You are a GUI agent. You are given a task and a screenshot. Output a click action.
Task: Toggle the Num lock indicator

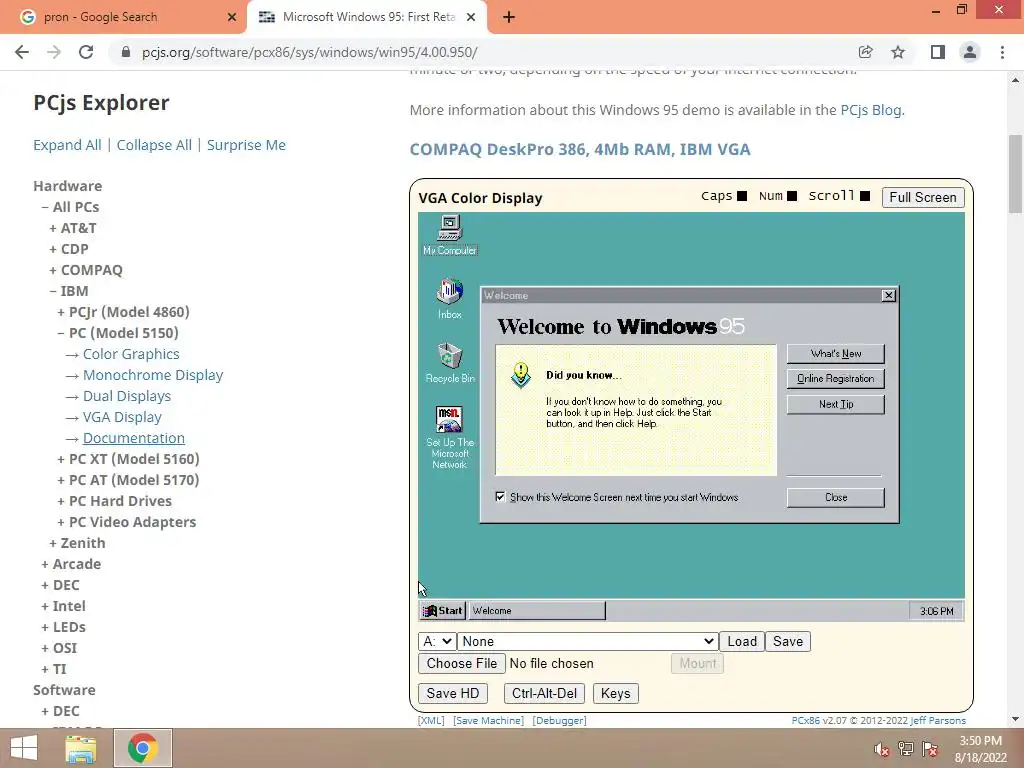point(792,196)
